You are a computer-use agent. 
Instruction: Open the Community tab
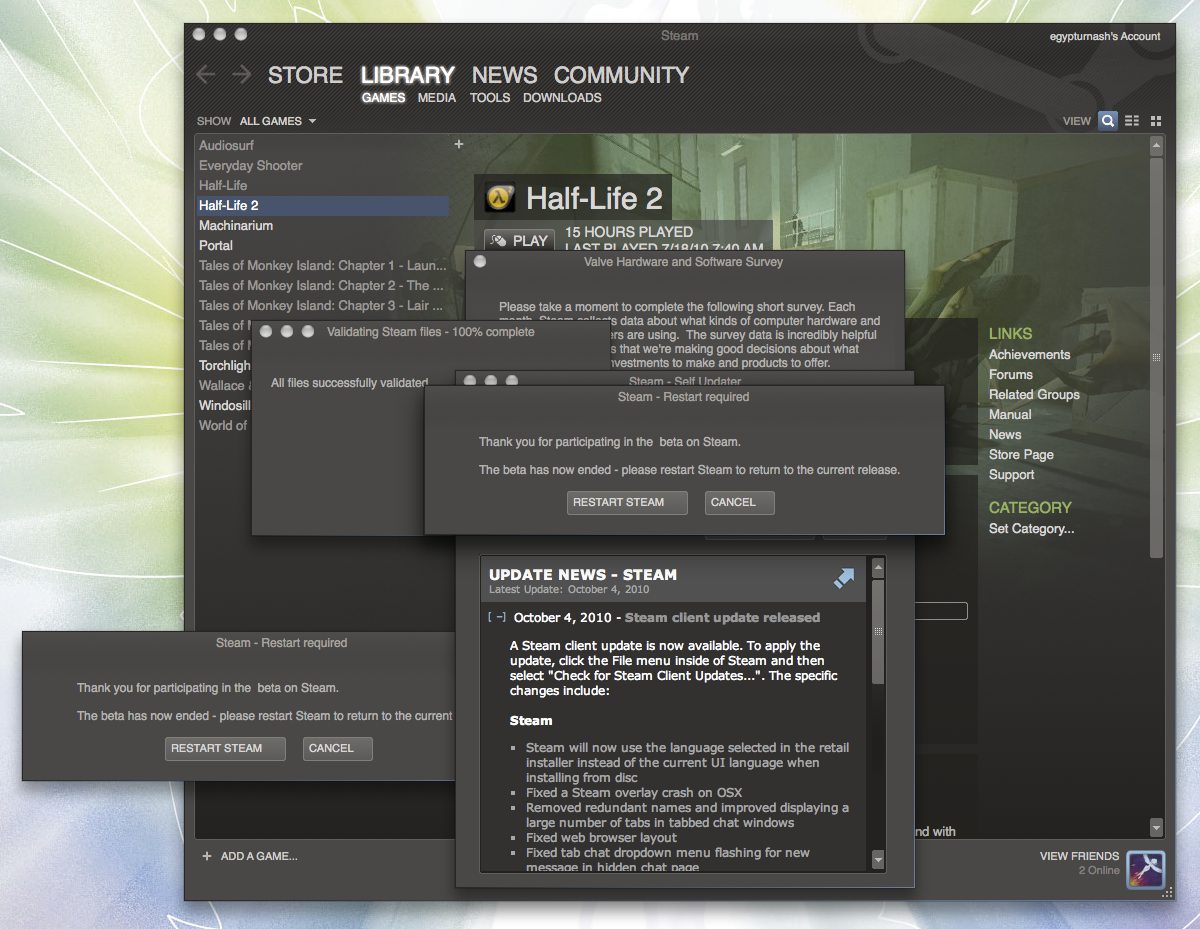(621, 75)
